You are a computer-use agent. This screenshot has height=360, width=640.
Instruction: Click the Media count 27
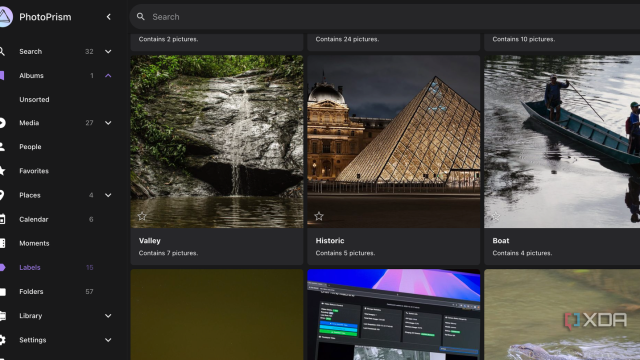pyautogui.click(x=89, y=123)
